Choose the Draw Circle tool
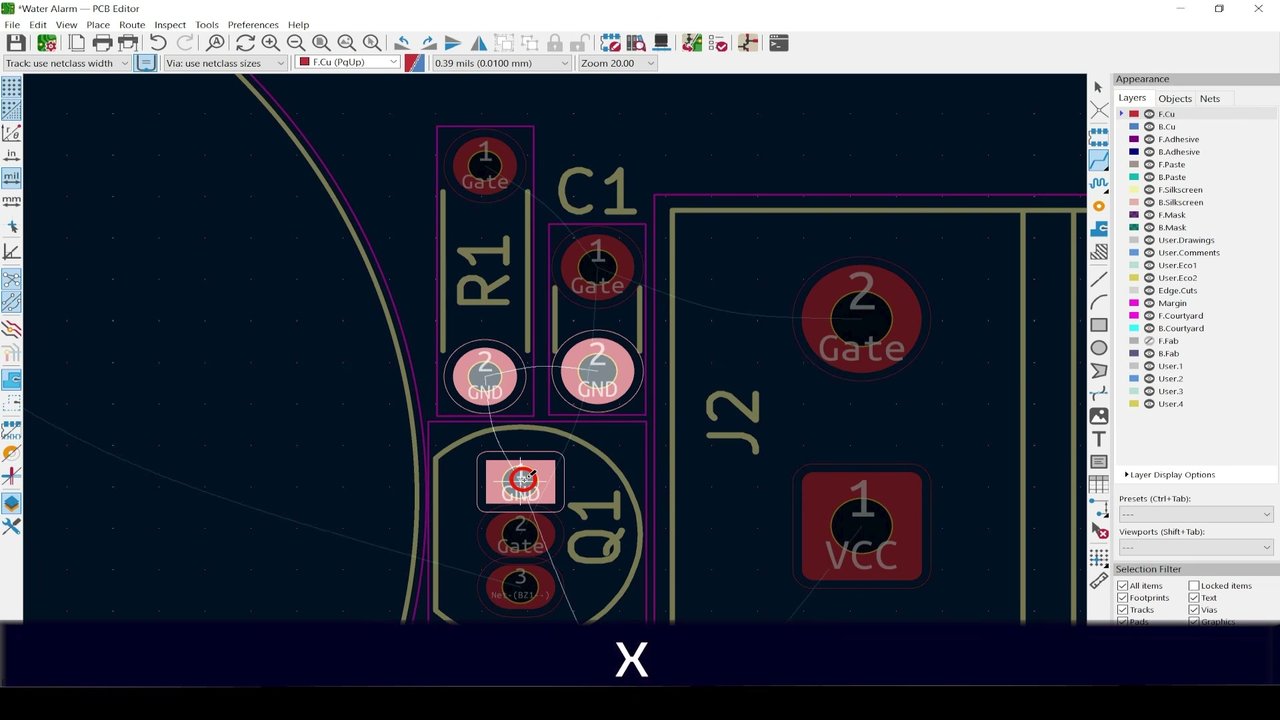 [x=1099, y=348]
